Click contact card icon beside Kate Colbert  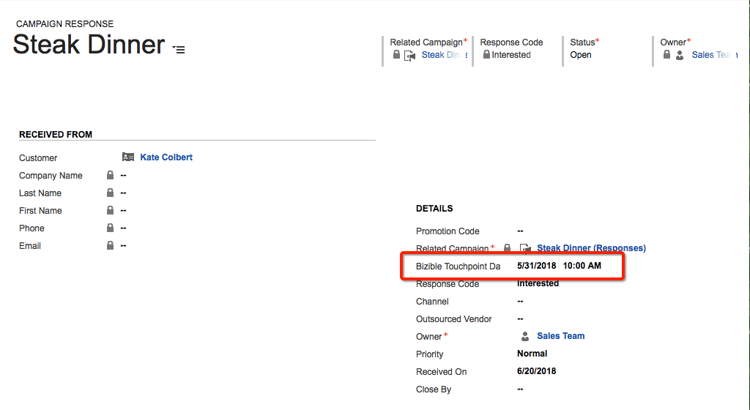pyautogui.click(x=128, y=157)
